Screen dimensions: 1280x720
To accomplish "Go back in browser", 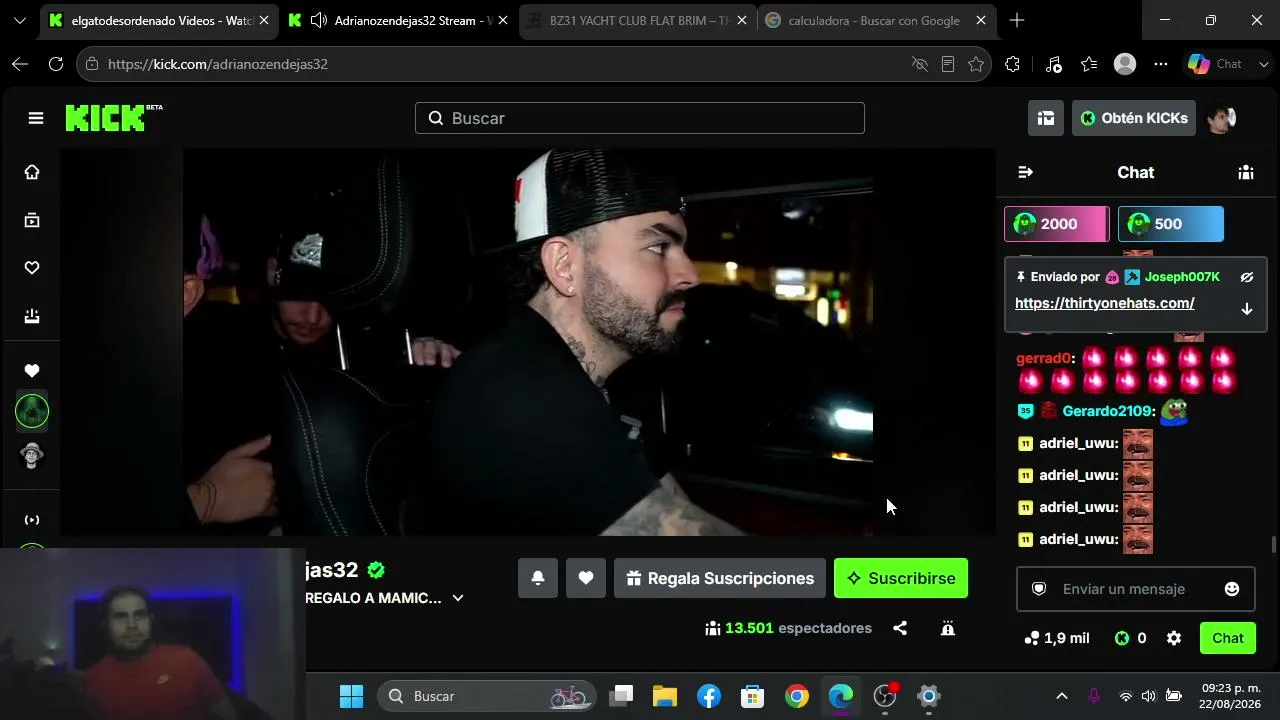I will [x=20, y=64].
